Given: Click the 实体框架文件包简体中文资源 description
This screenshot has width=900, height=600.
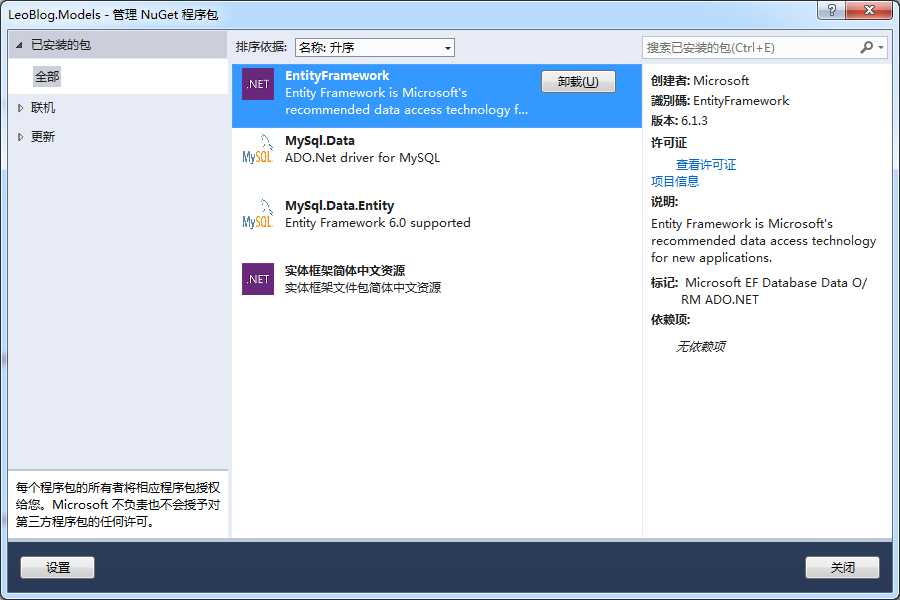Looking at the screenshot, I should 363,288.
